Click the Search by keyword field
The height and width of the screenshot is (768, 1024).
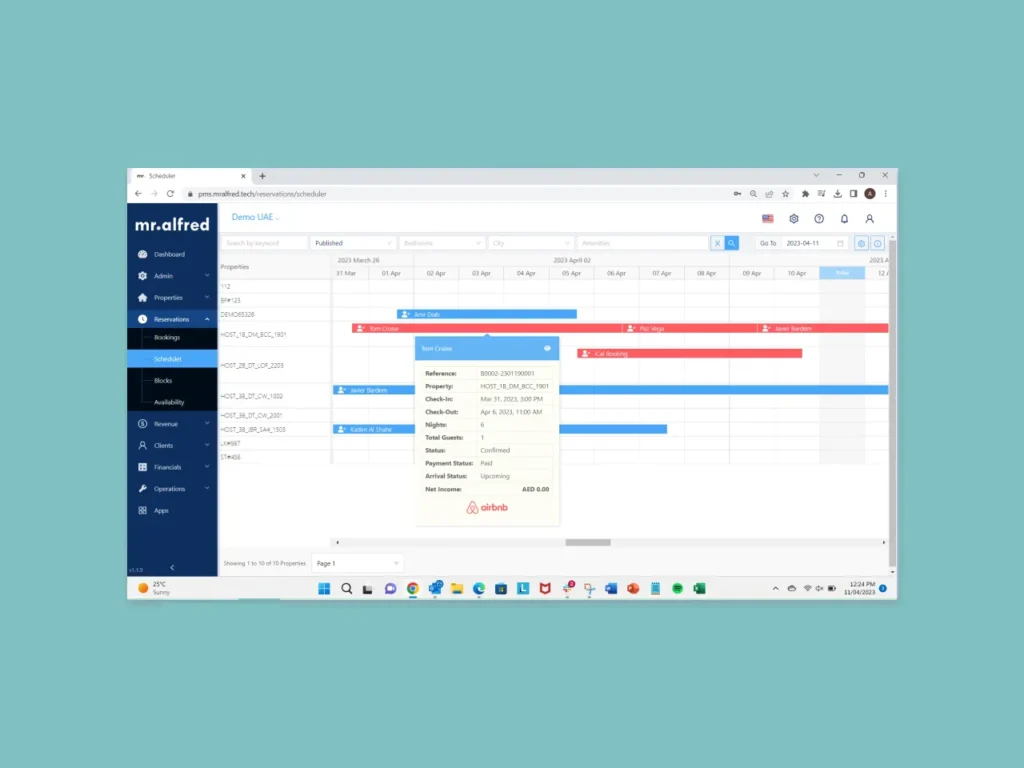tap(264, 243)
